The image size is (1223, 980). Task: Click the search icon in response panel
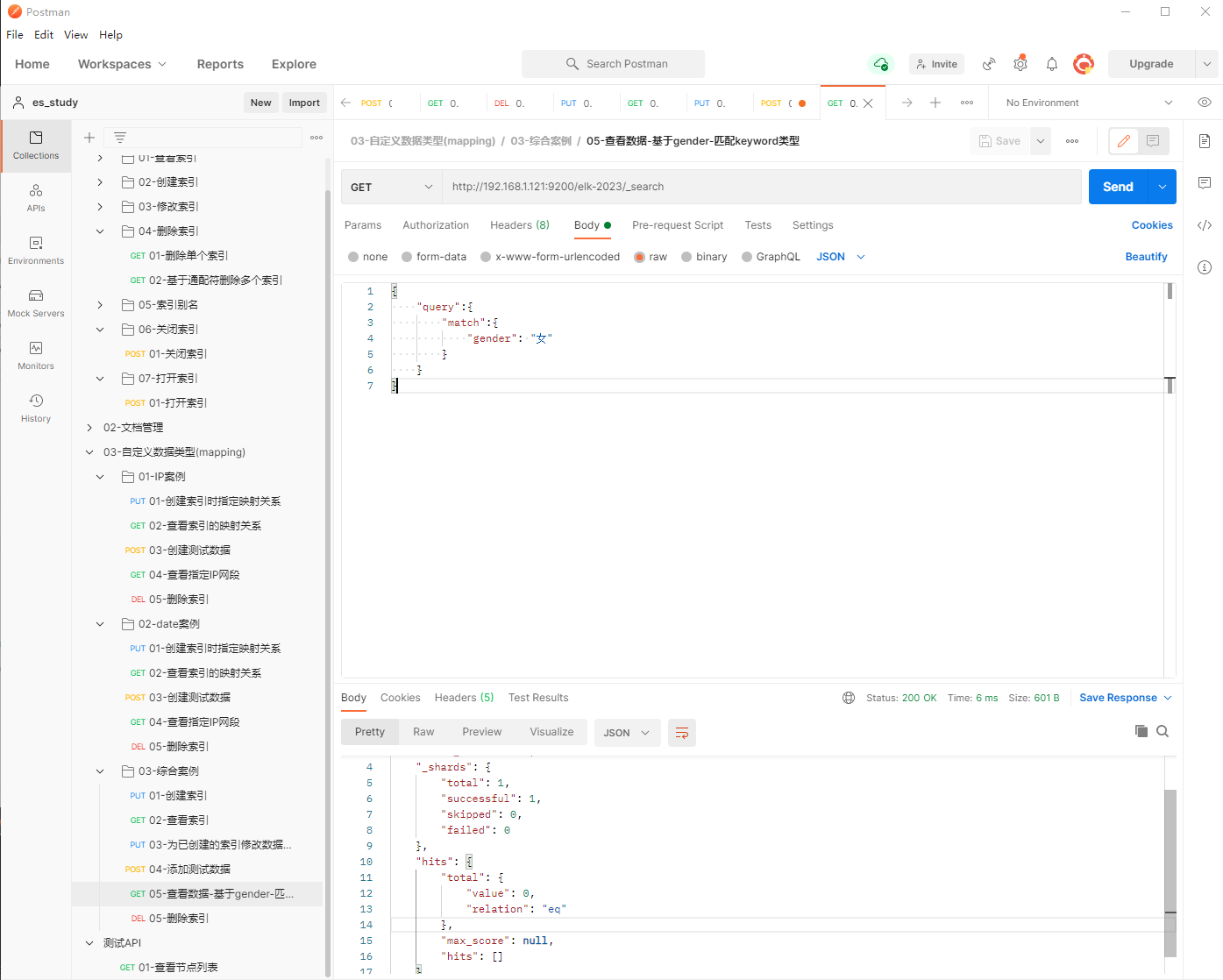[1163, 731]
